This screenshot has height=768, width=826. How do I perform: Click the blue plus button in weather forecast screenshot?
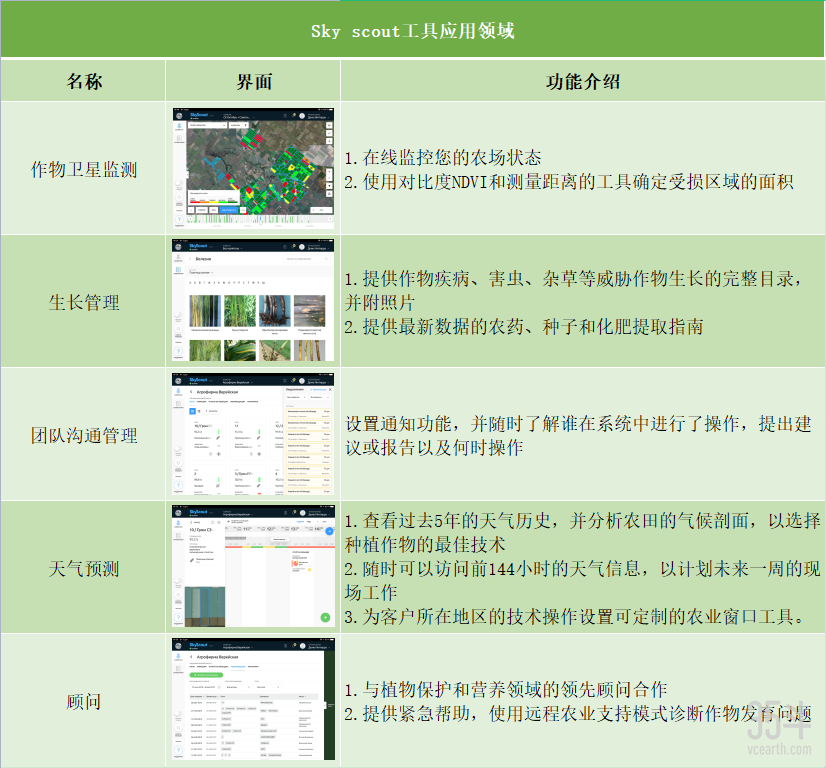(x=329, y=531)
